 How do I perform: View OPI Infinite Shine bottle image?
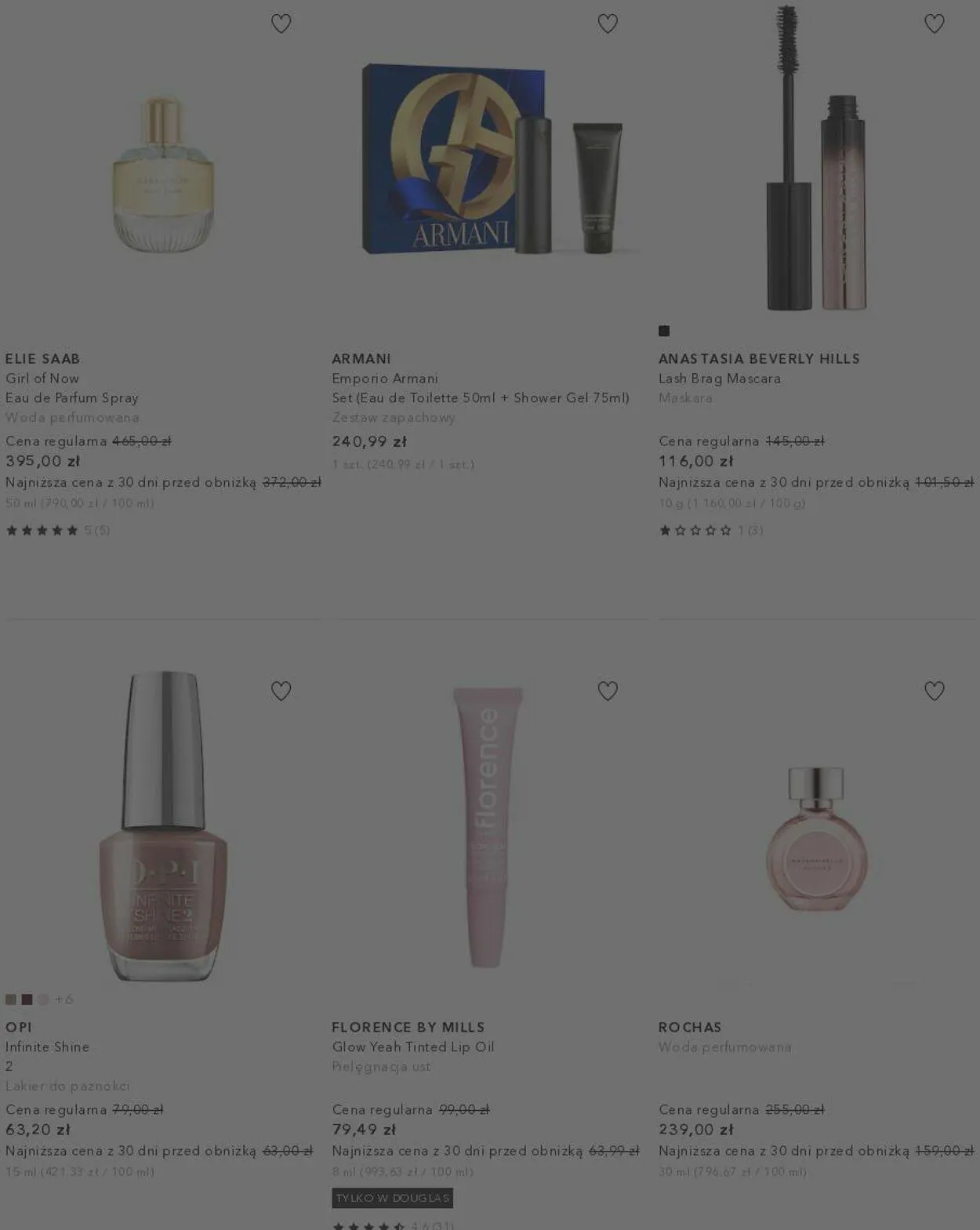click(163, 825)
